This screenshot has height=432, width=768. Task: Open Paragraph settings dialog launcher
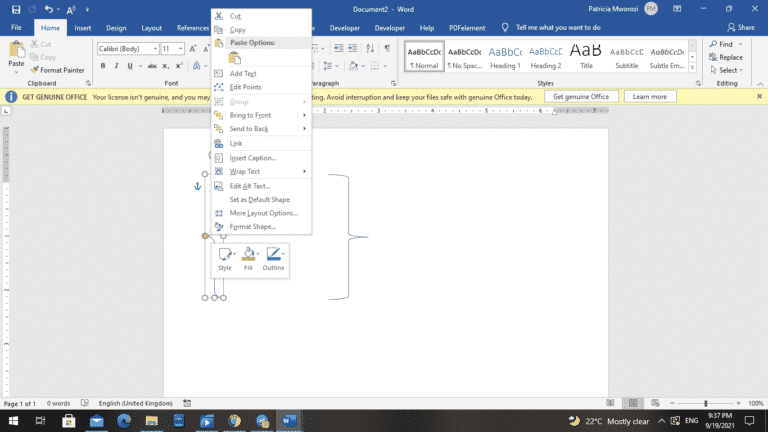pyautogui.click(x=393, y=84)
